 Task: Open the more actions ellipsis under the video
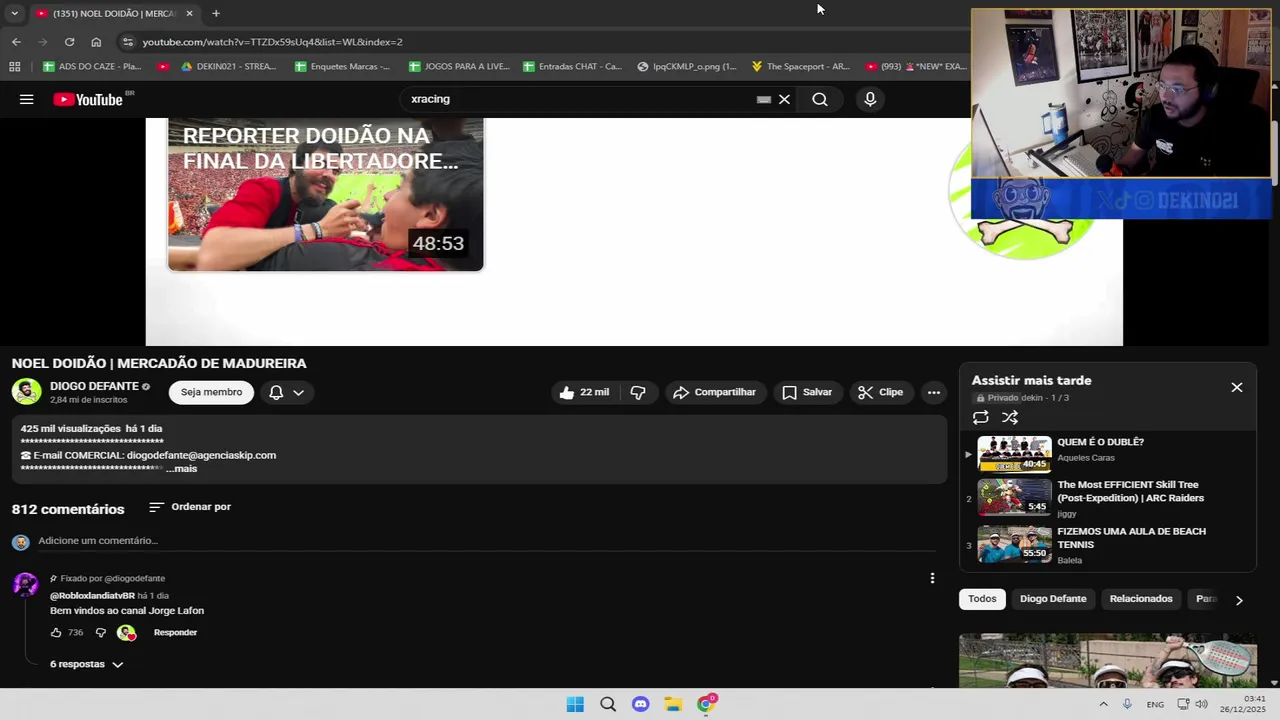click(x=934, y=392)
